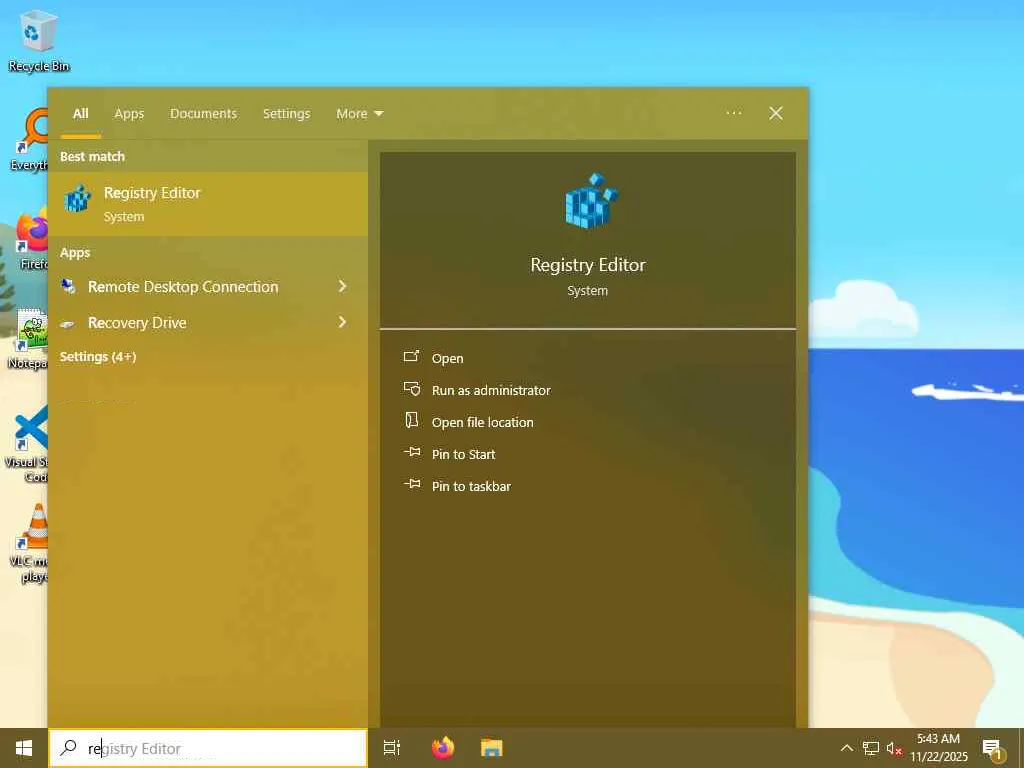The image size is (1024, 768).
Task: Launch Firefox from the taskbar
Action: coord(443,748)
